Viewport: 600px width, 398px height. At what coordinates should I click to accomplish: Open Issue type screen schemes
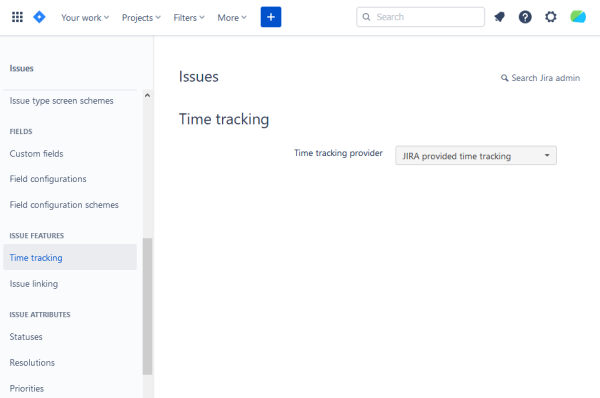click(62, 101)
